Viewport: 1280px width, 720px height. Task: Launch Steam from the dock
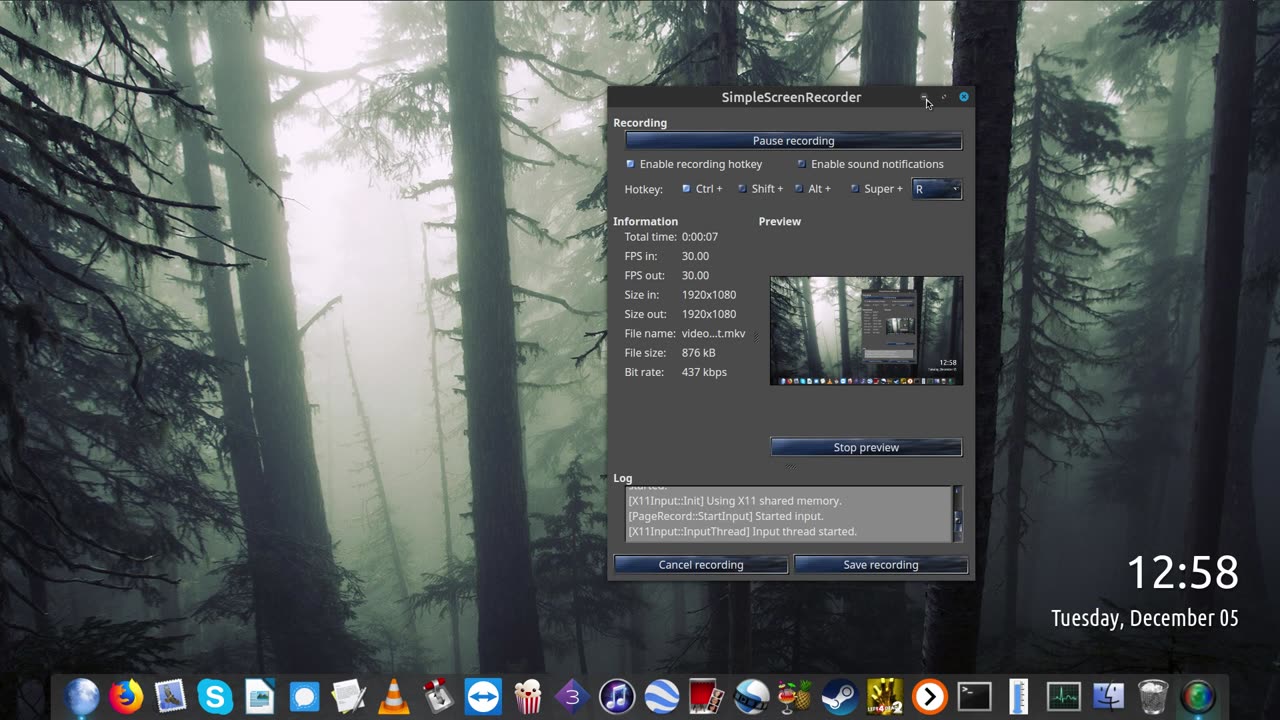(840, 696)
